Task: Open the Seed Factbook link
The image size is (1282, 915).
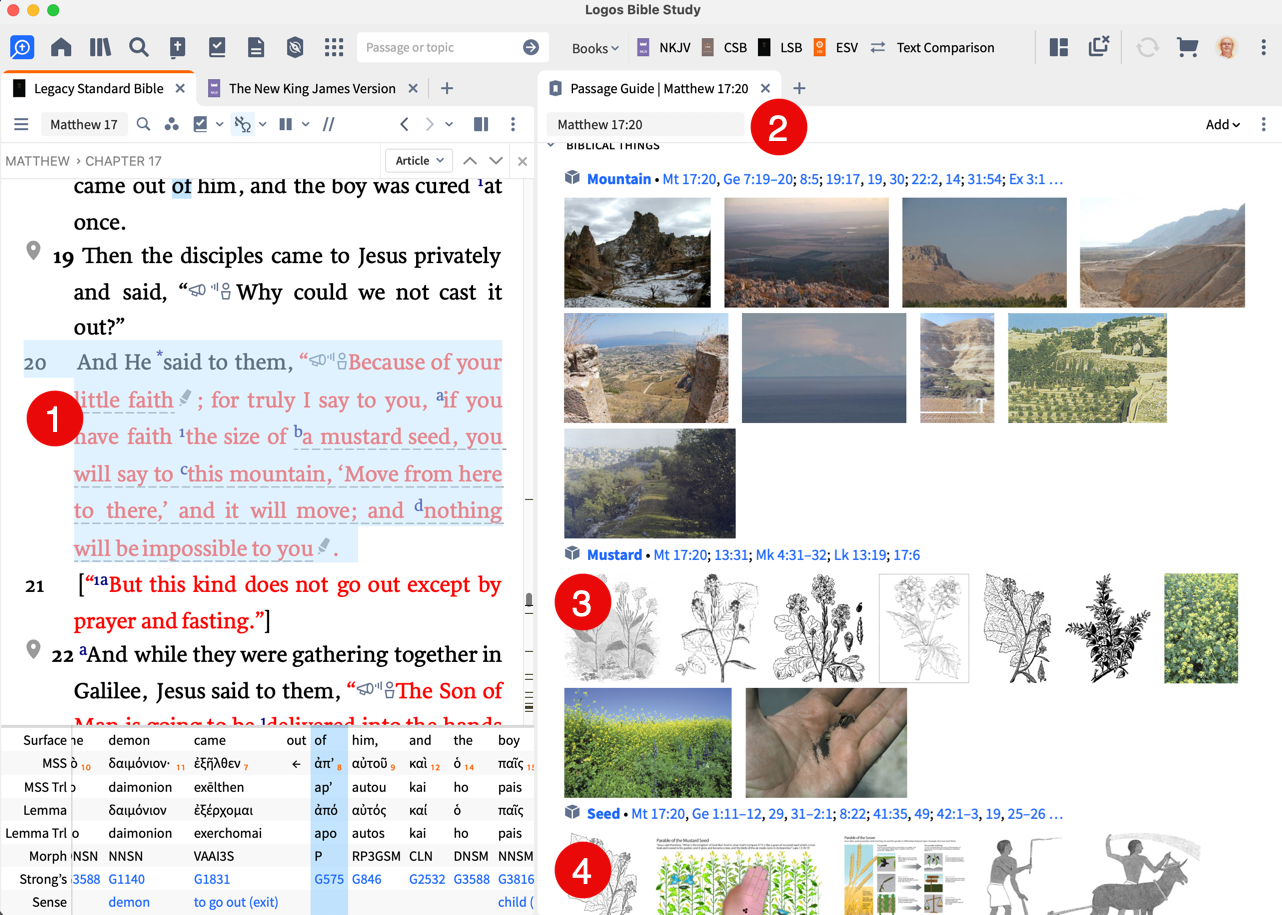Action: point(603,814)
